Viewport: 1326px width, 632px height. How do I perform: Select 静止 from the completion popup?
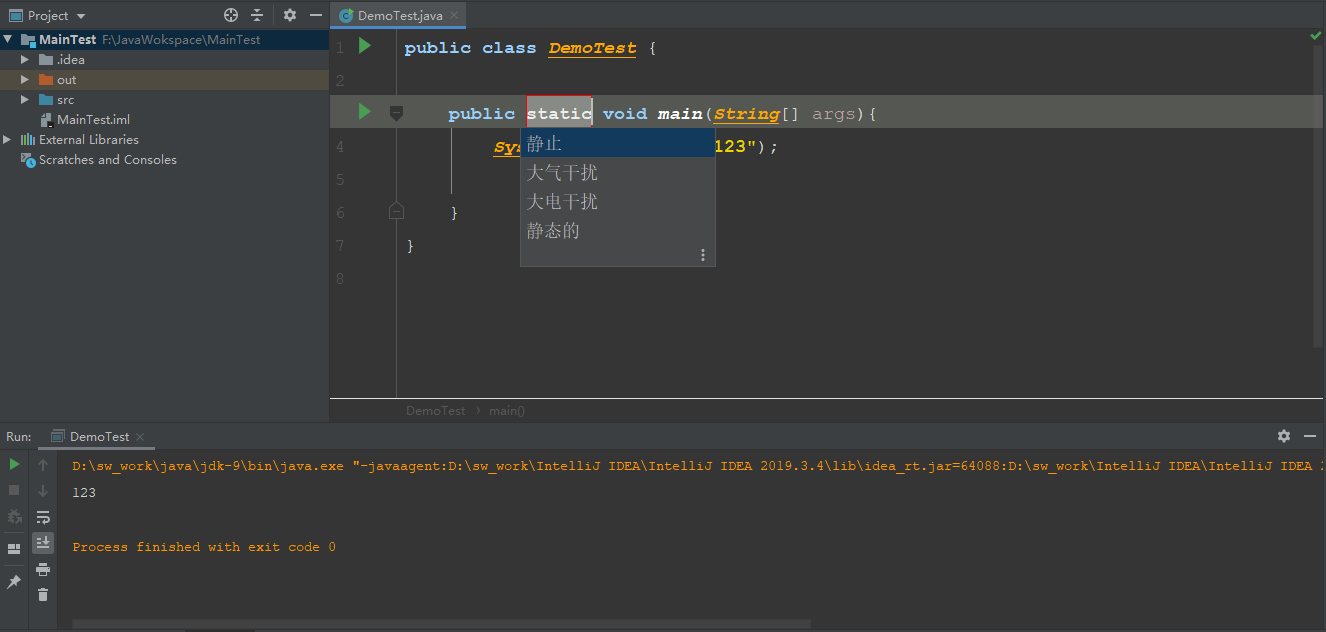point(545,143)
